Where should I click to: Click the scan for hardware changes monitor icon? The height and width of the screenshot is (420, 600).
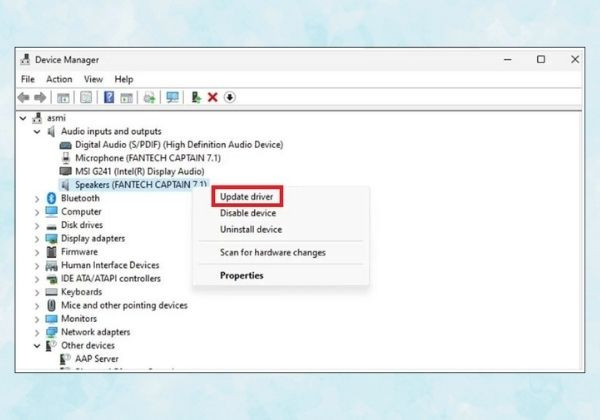click(x=172, y=97)
